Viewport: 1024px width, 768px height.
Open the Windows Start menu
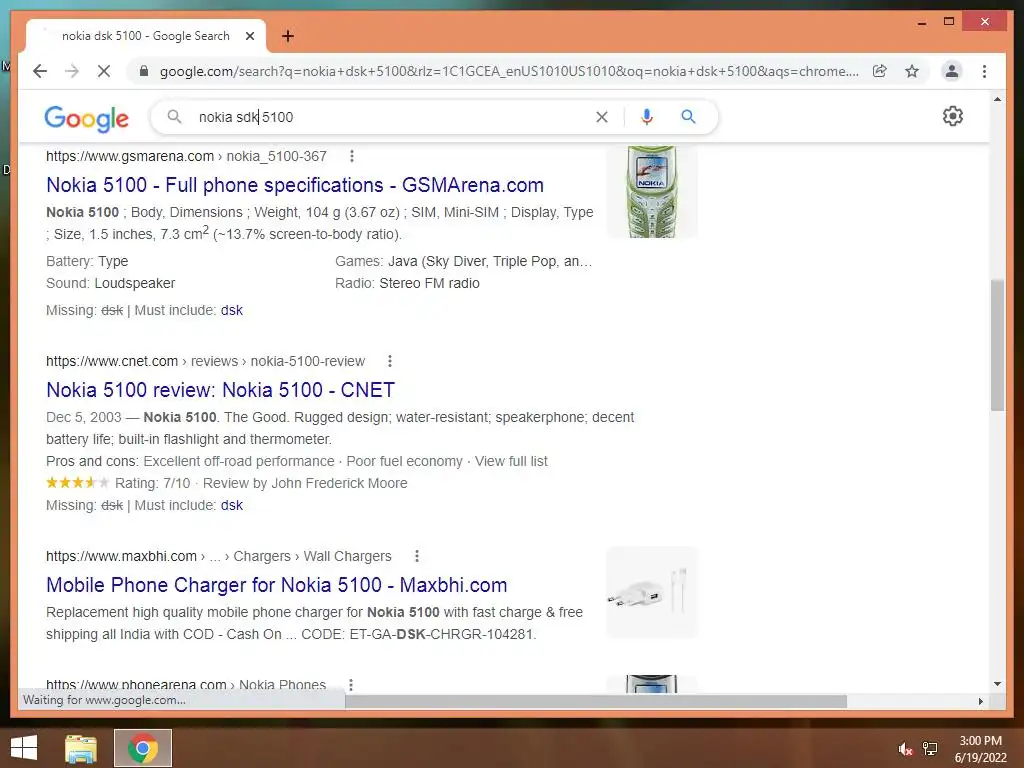pyautogui.click(x=24, y=748)
